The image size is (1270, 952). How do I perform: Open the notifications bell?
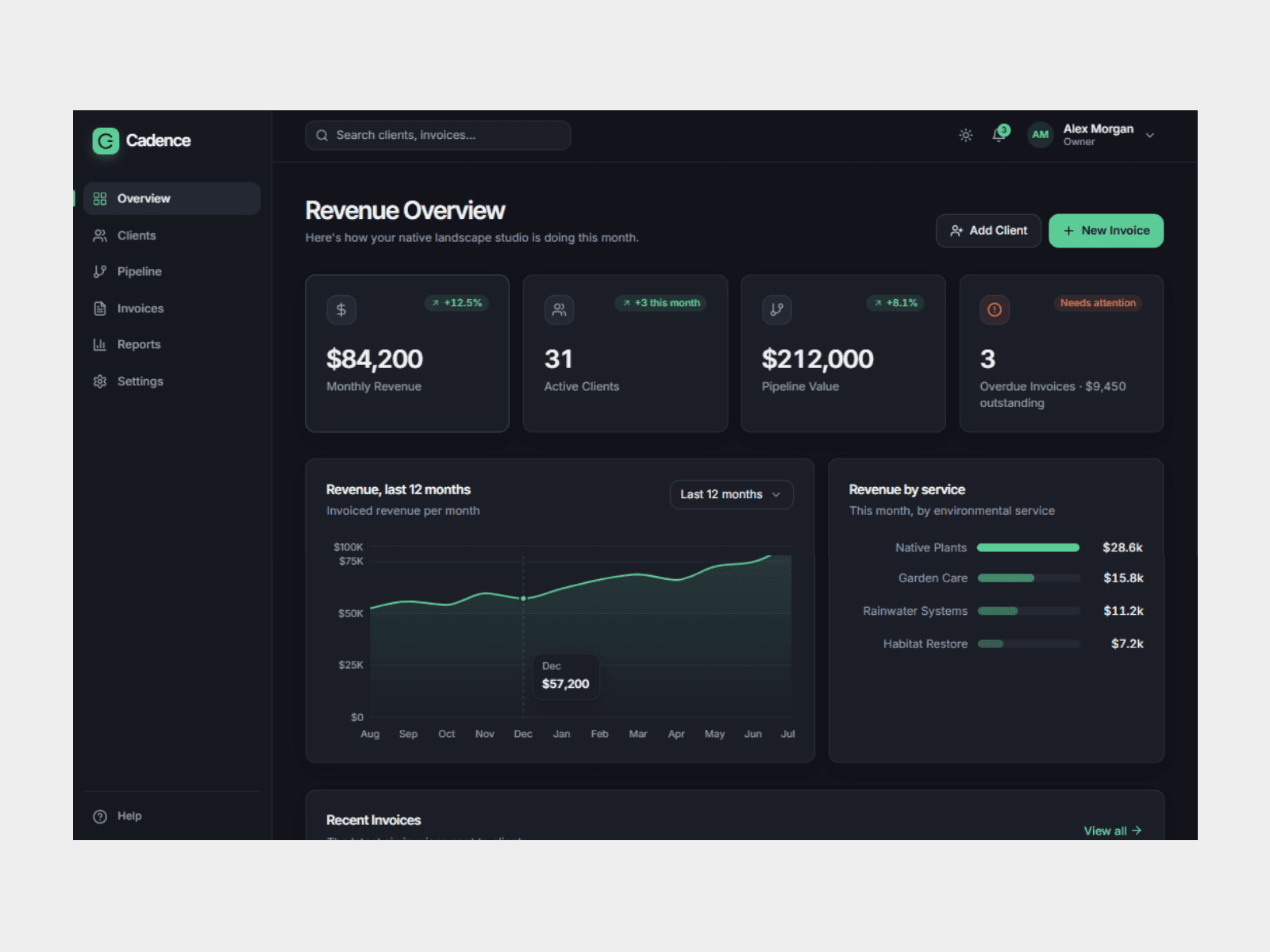(999, 134)
